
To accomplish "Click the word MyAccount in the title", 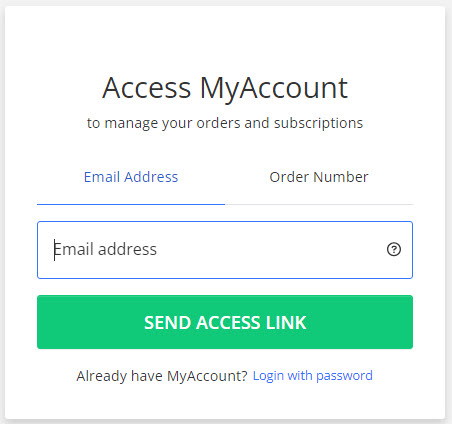I will click(274, 89).
